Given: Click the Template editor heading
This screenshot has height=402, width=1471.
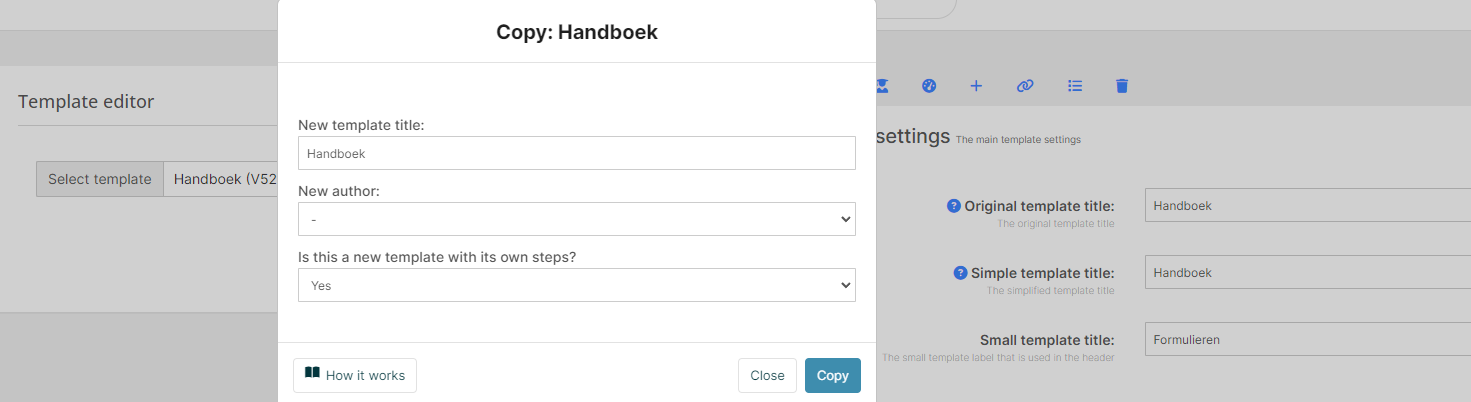Looking at the screenshot, I should pyautogui.click(x=86, y=101).
